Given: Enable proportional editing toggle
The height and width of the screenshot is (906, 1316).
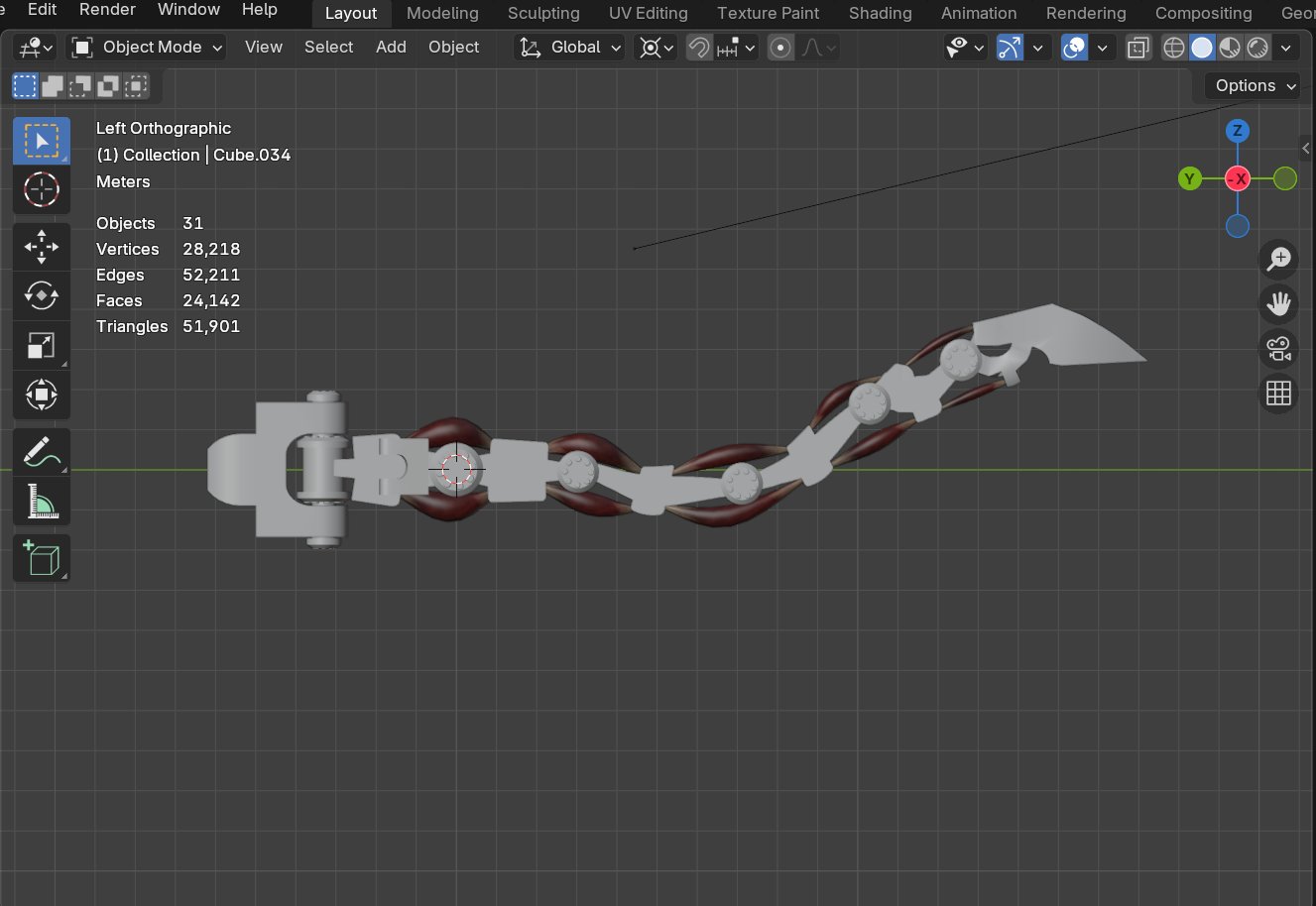Looking at the screenshot, I should 780,48.
